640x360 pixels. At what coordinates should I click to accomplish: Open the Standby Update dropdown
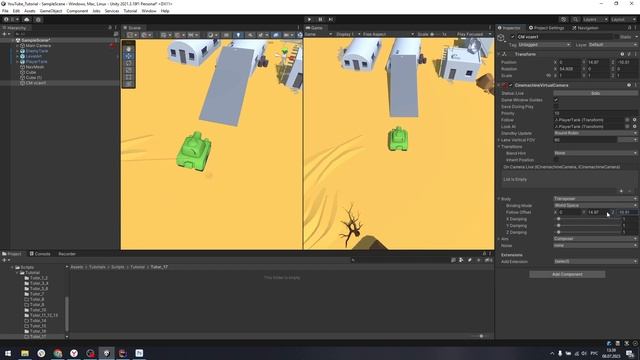595,133
